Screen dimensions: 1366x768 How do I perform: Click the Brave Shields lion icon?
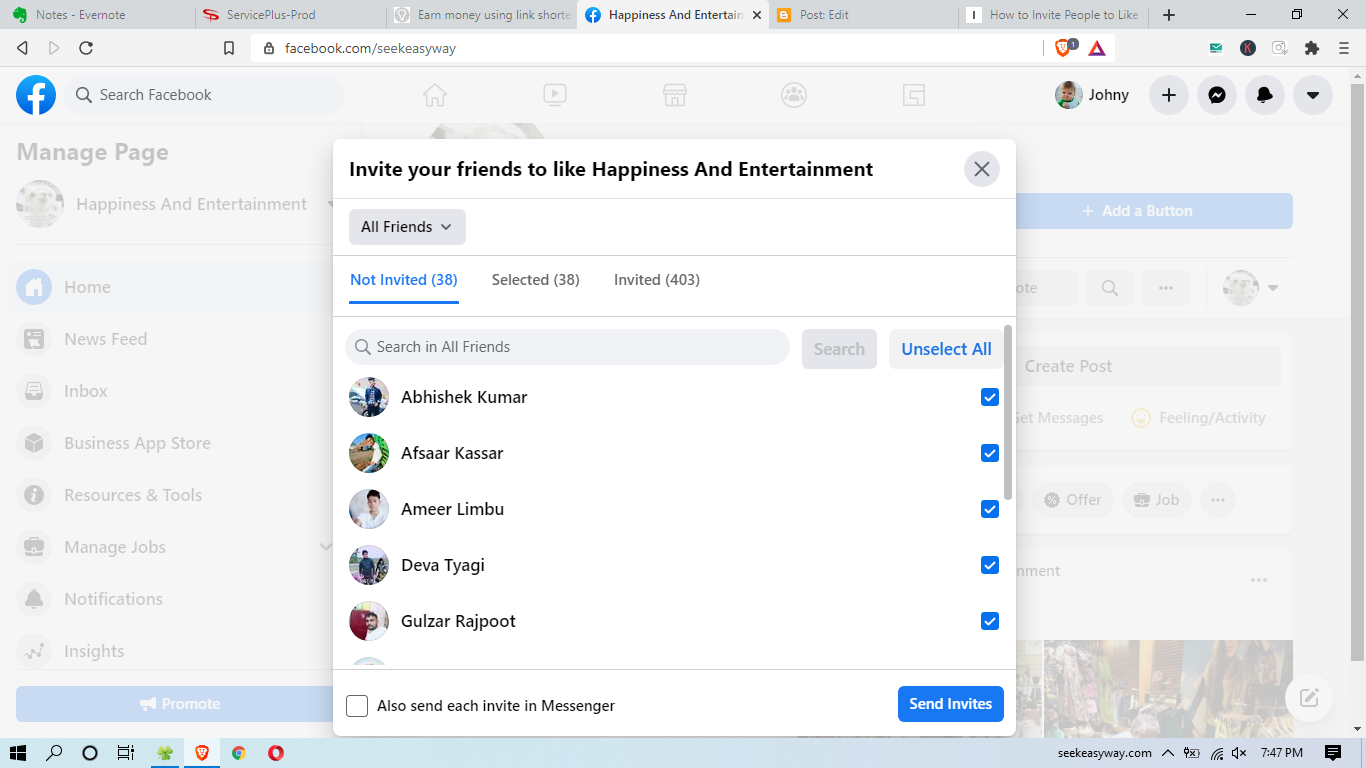[x=1064, y=48]
